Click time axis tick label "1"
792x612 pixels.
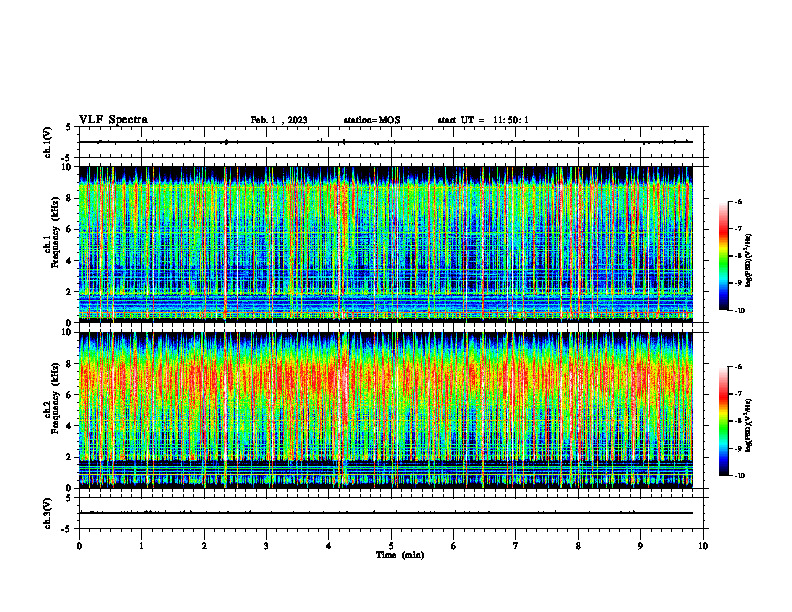click(x=141, y=546)
